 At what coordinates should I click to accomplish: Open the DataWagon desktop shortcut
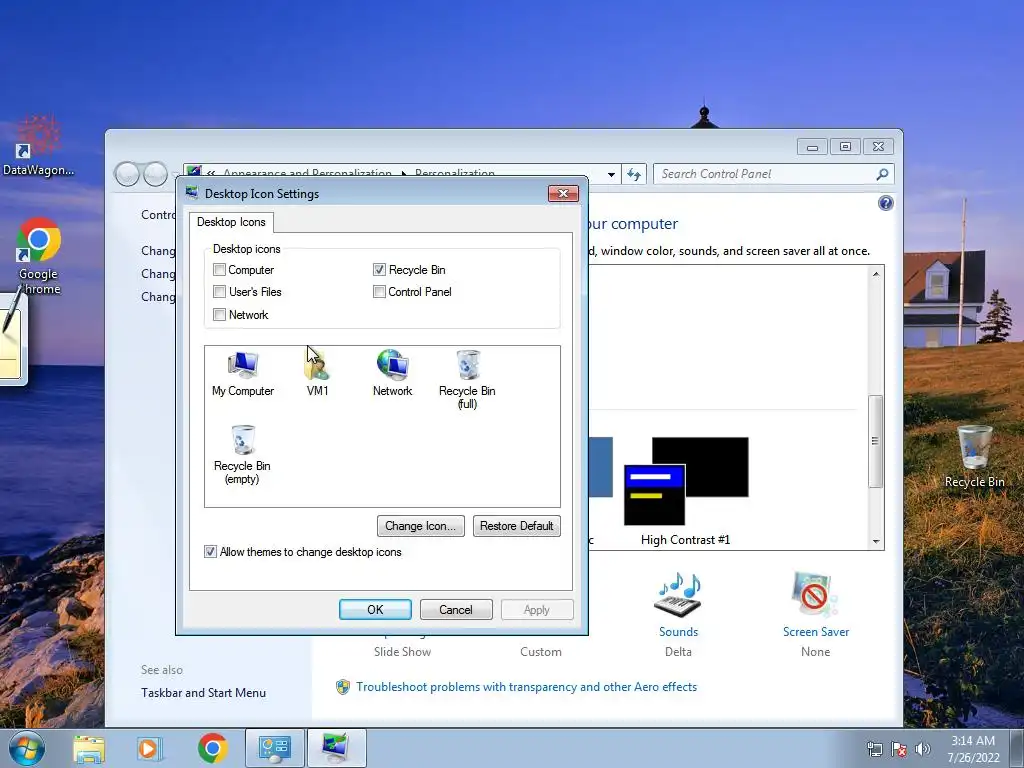click(39, 146)
